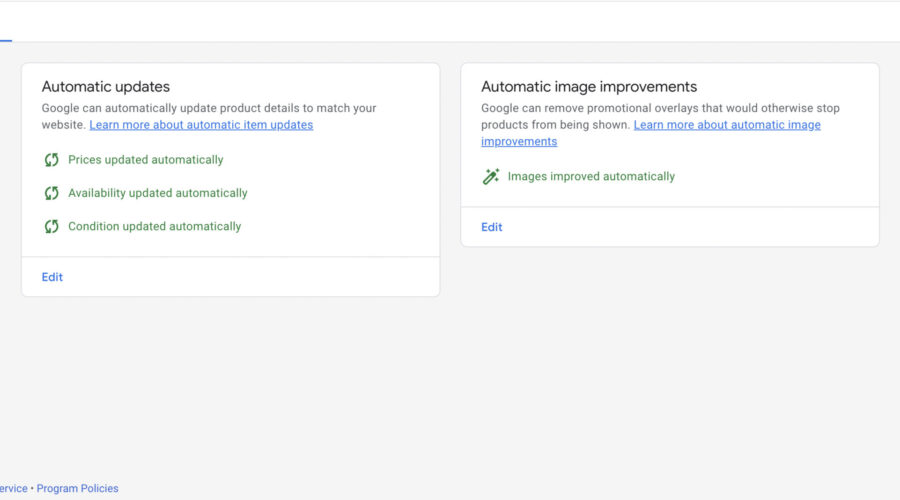Edit the Automatic updates settings
The width and height of the screenshot is (900, 500).
[52, 277]
